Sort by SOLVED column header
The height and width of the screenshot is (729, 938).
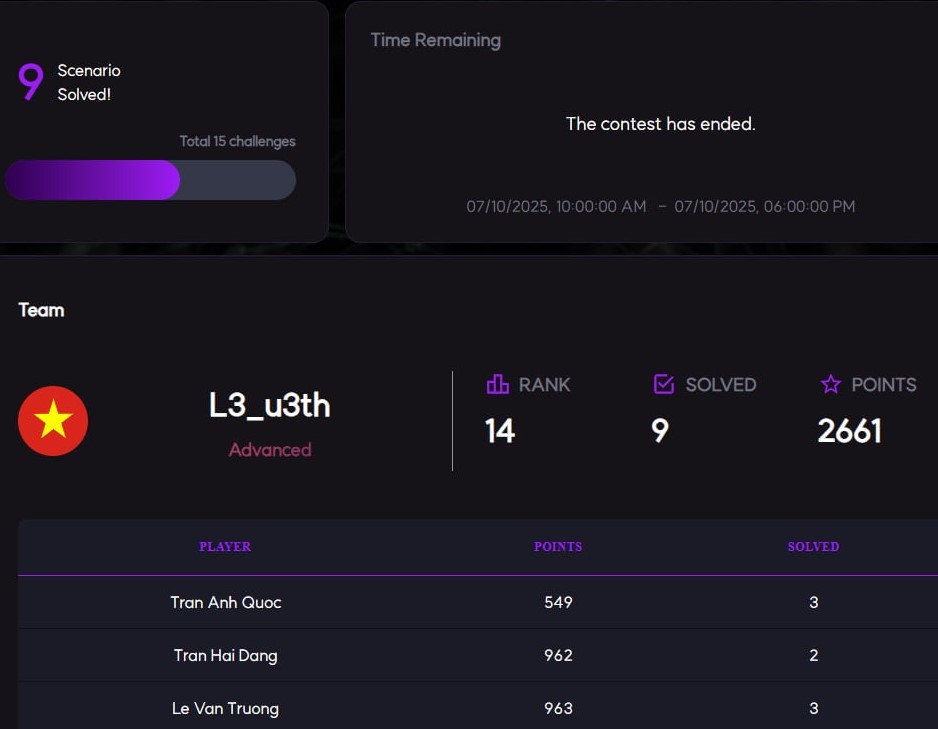coord(813,547)
